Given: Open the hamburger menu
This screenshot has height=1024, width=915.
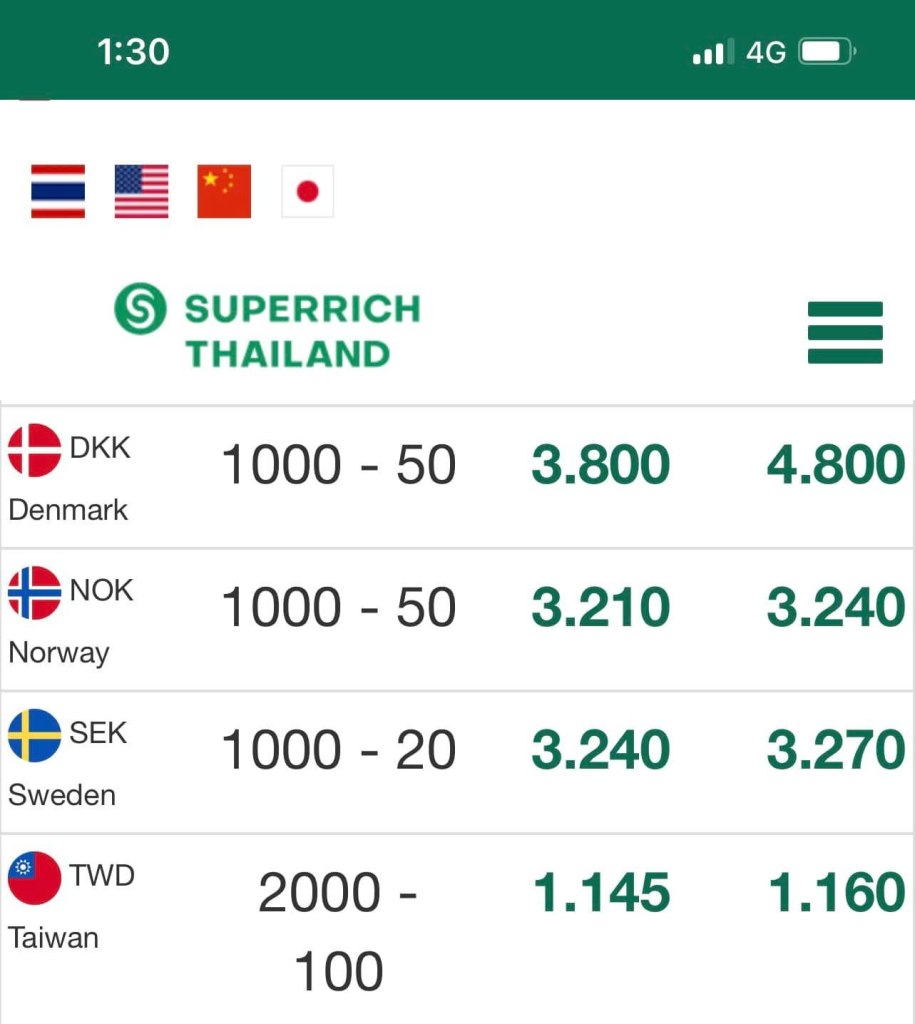Looking at the screenshot, I should coord(845,333).
